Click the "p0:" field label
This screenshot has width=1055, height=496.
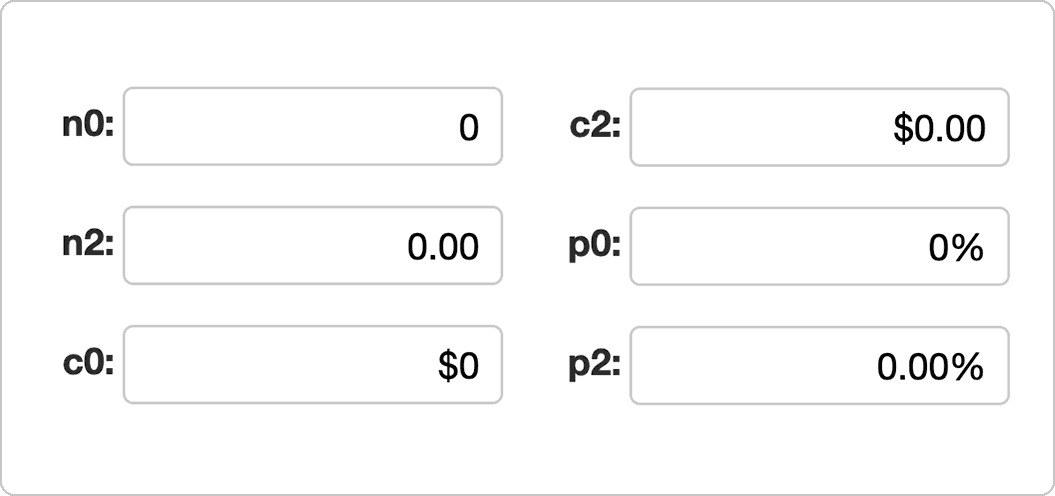[595, 246]
